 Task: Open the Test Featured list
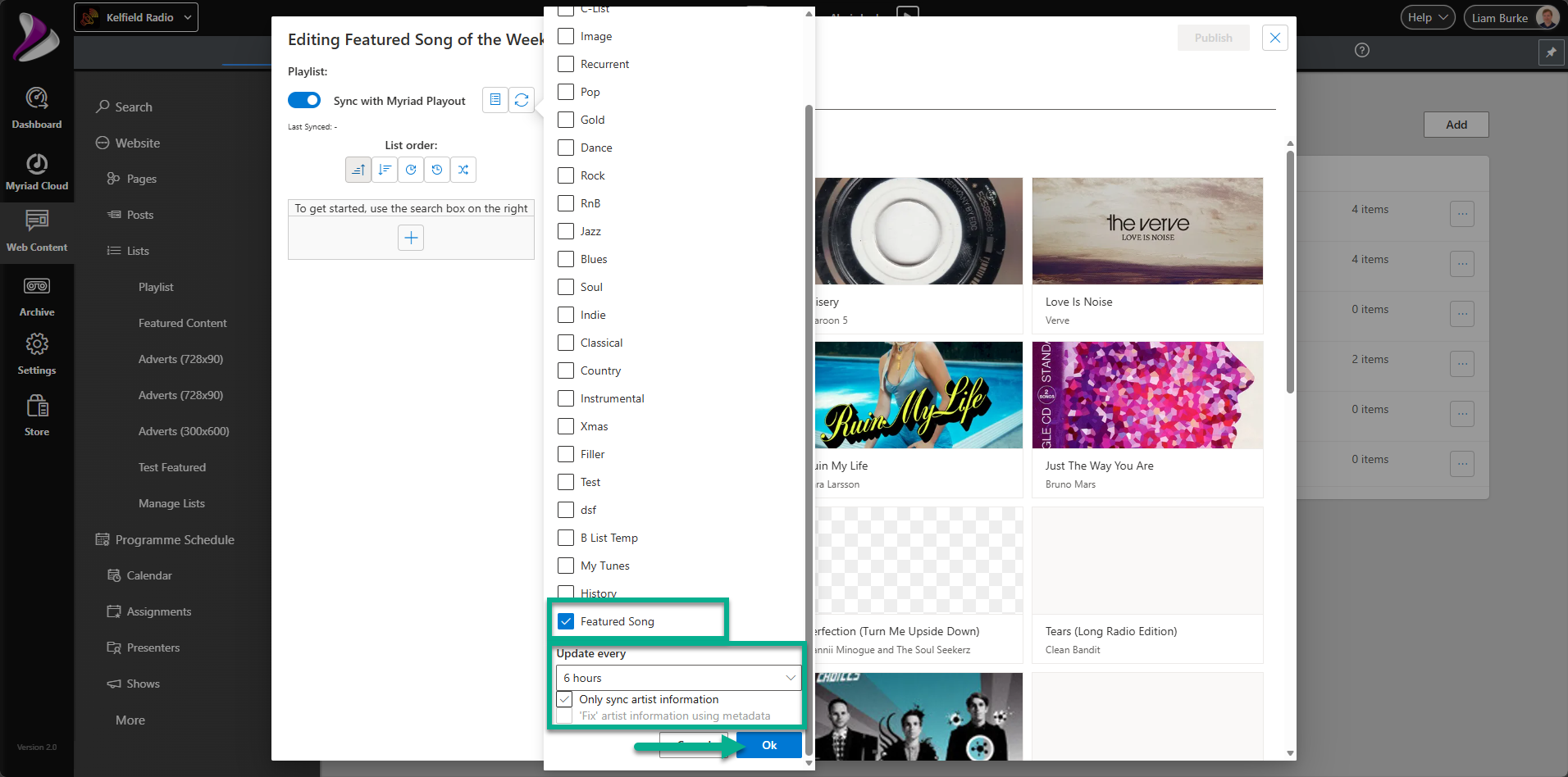pyautogui.click(x=172, y=467)
